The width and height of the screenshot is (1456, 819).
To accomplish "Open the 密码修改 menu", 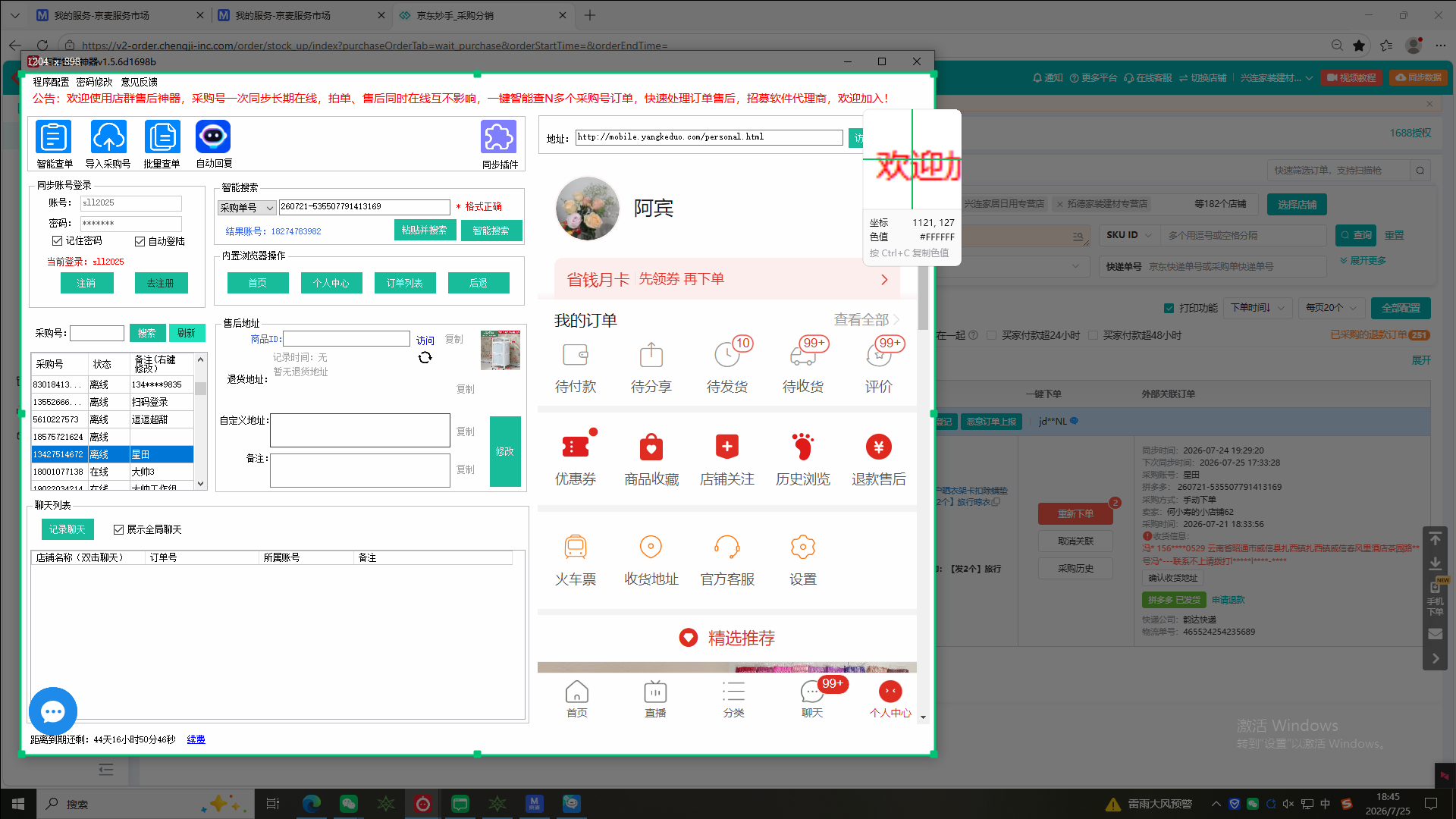I will [94, 82].
